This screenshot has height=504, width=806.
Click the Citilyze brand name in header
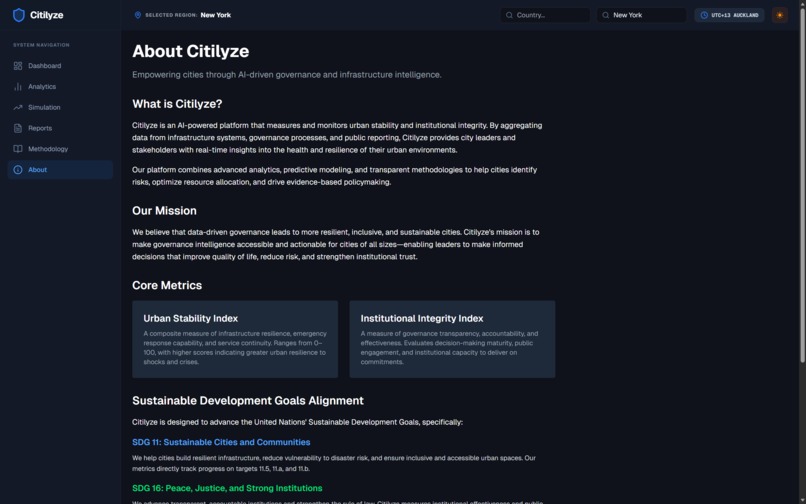pyautogui.click(x=47, y=15)
